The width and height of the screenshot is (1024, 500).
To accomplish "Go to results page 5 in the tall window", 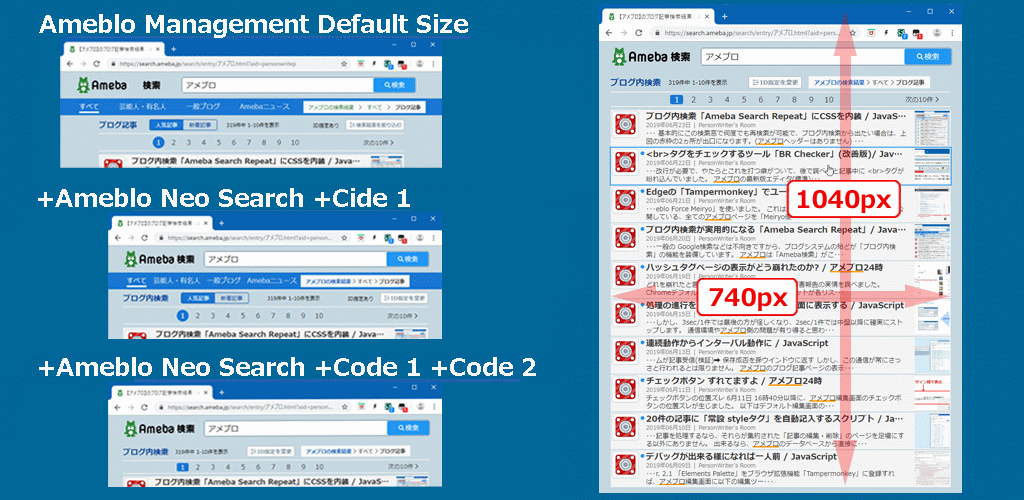I will [x=744, y=100].
